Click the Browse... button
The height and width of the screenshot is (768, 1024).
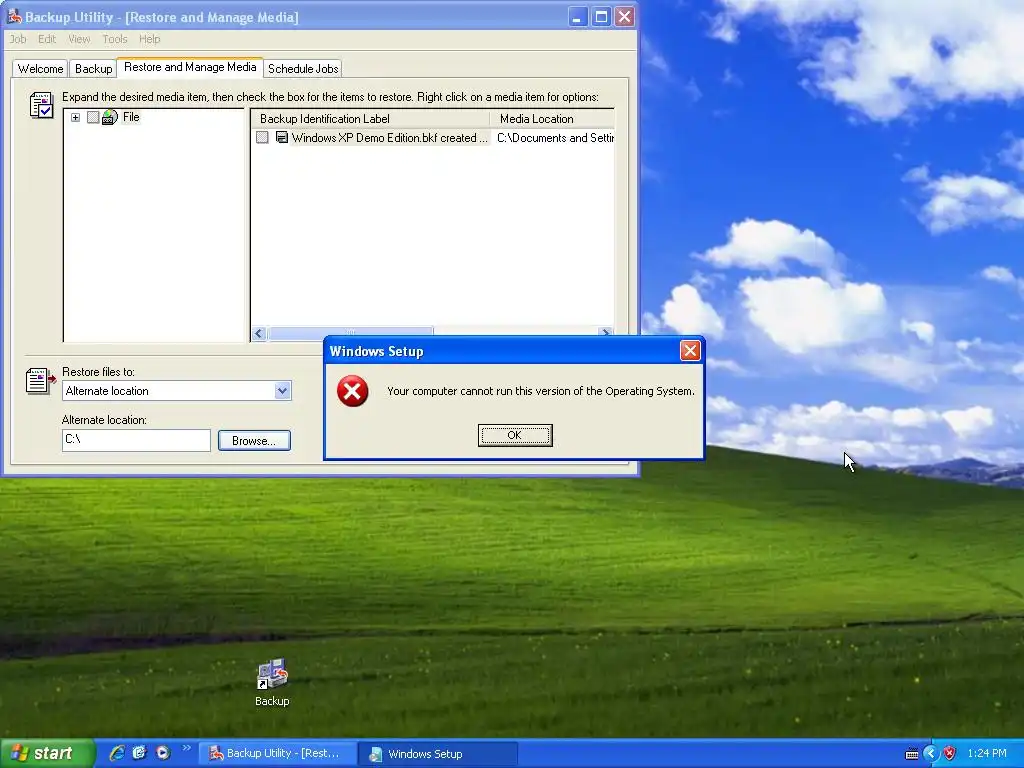[254, 441]
